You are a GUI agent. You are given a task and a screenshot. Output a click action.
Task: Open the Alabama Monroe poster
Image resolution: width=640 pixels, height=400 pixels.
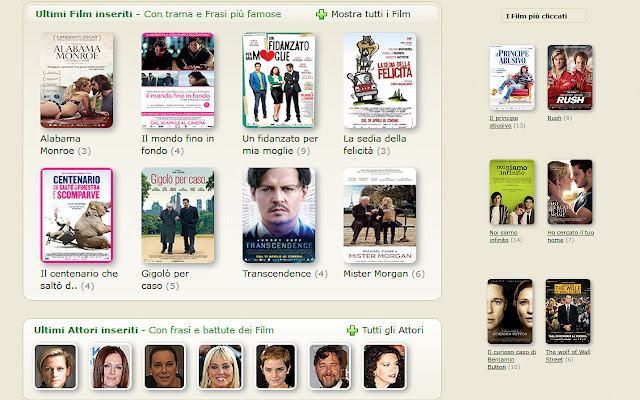(77, 80)
